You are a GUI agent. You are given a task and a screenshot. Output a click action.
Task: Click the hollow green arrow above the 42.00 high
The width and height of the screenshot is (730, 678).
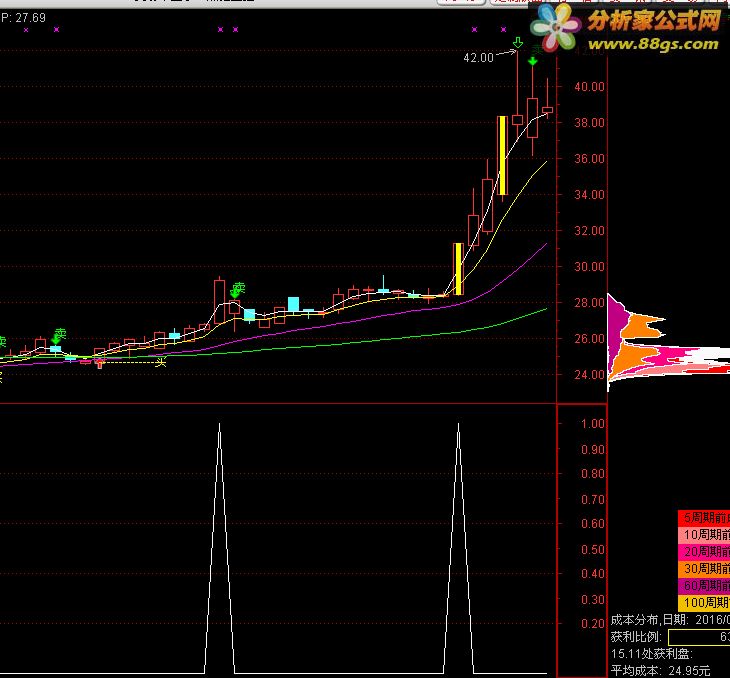[x=517, y=43]
